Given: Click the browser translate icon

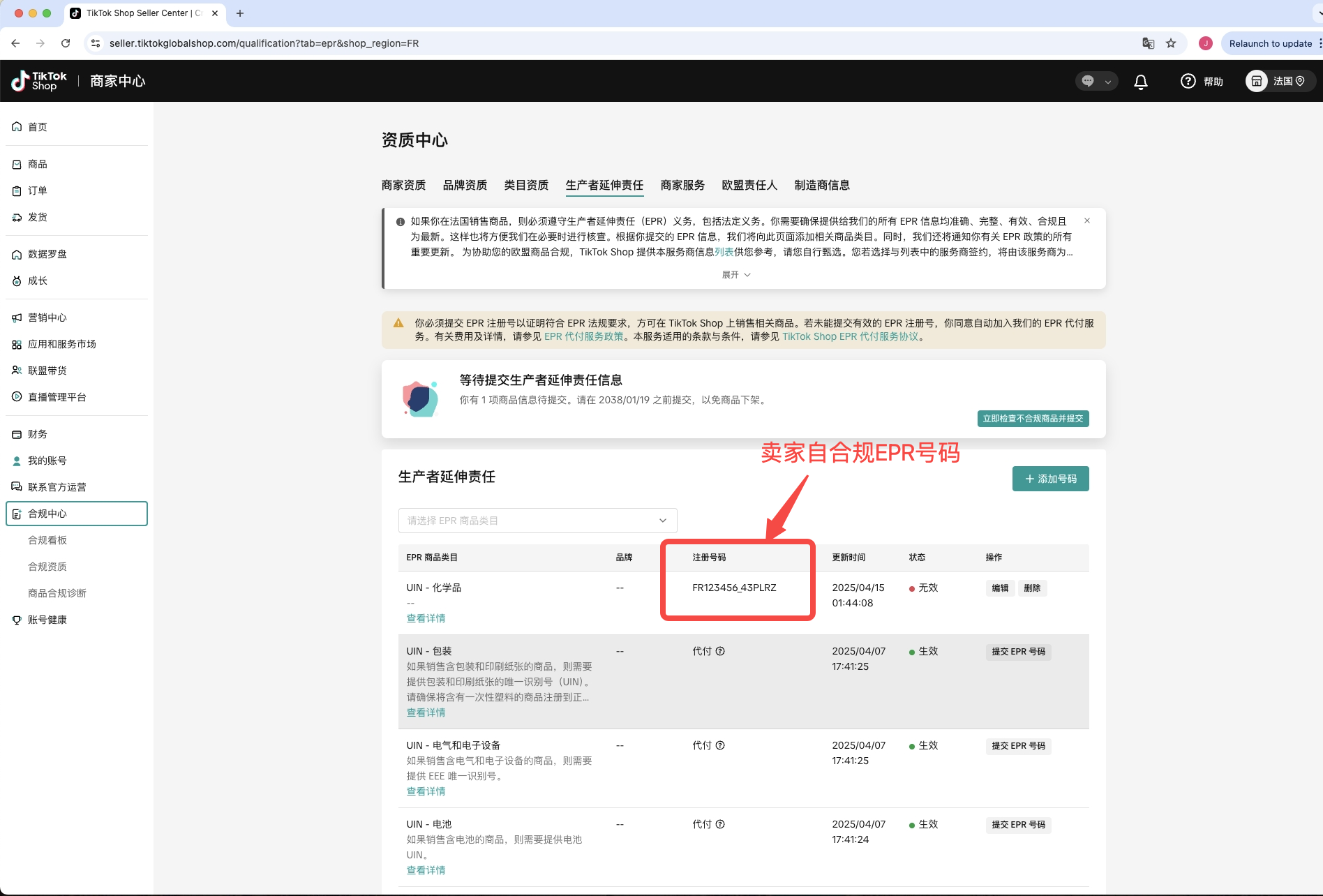Looking at the screenshot, I should pos(1148,43).
